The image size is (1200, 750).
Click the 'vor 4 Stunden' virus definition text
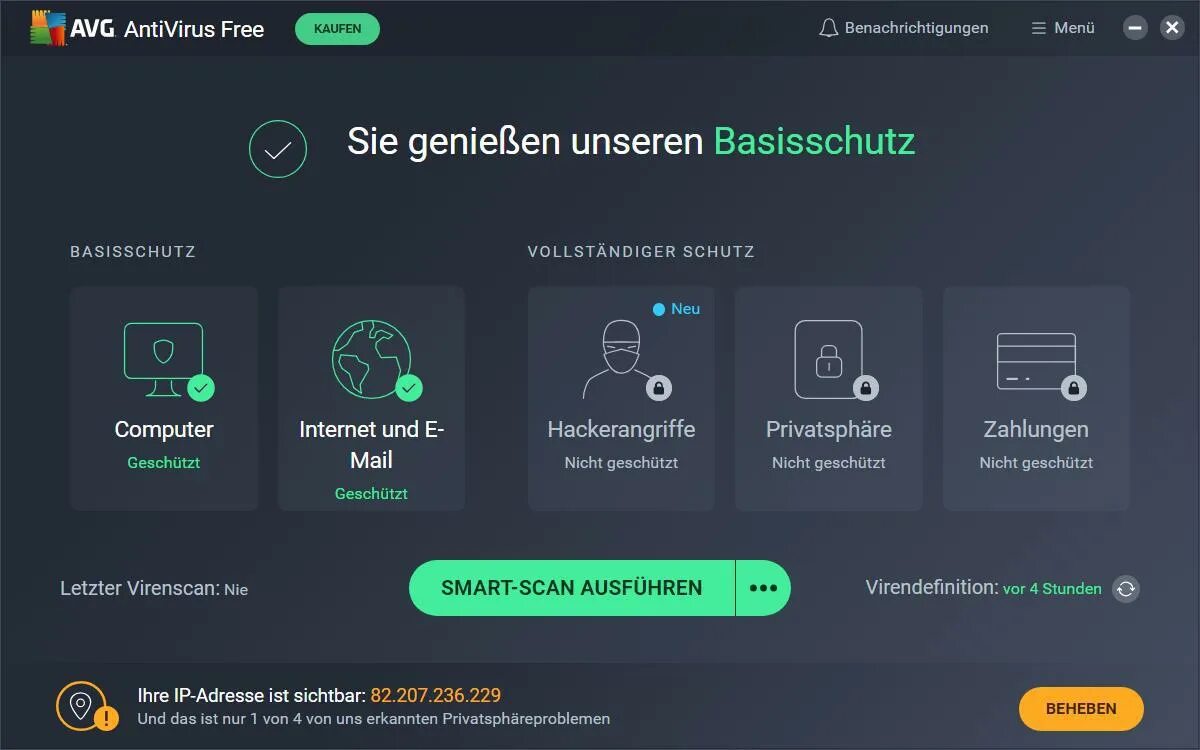coord(1052,589)
